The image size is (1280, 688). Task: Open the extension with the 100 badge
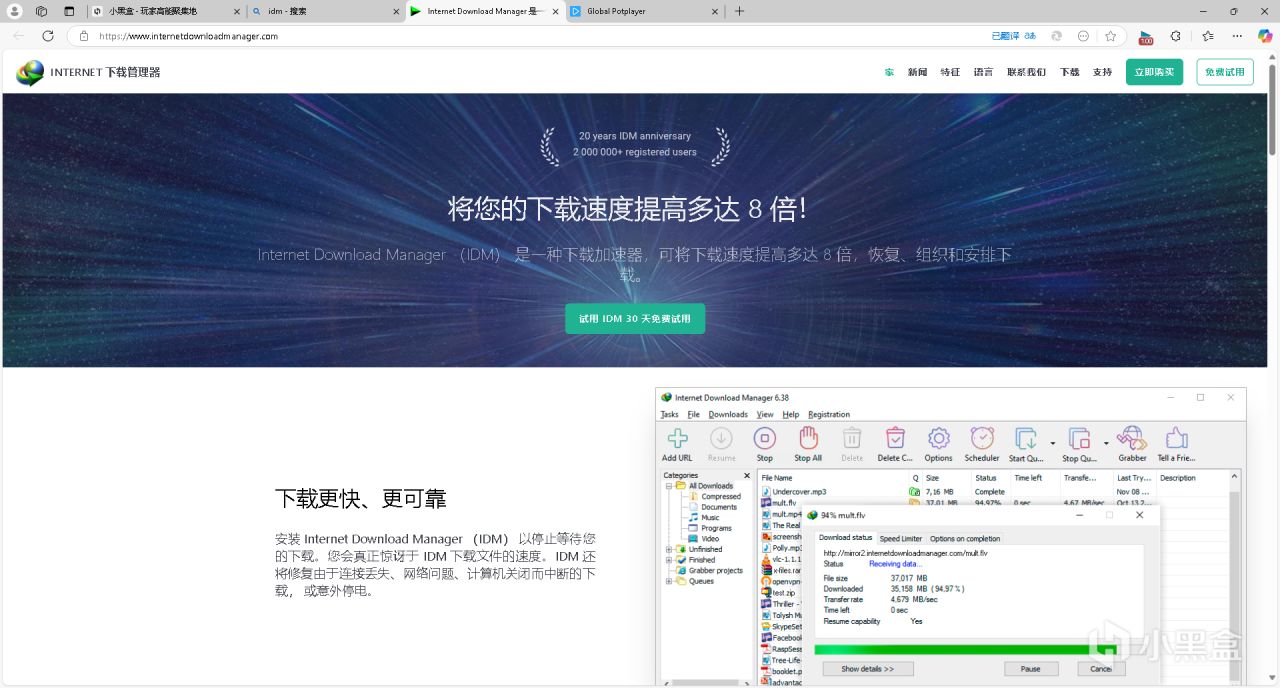click(1146, 37)
